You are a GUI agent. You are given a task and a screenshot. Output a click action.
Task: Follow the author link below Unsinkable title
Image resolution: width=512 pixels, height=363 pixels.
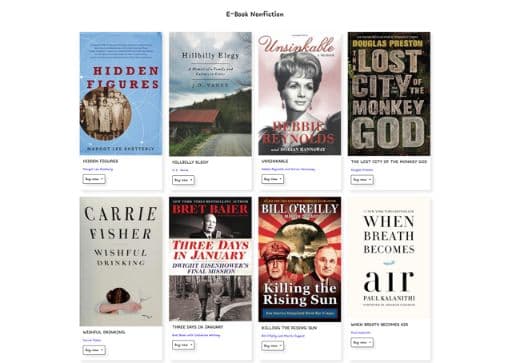288,169
